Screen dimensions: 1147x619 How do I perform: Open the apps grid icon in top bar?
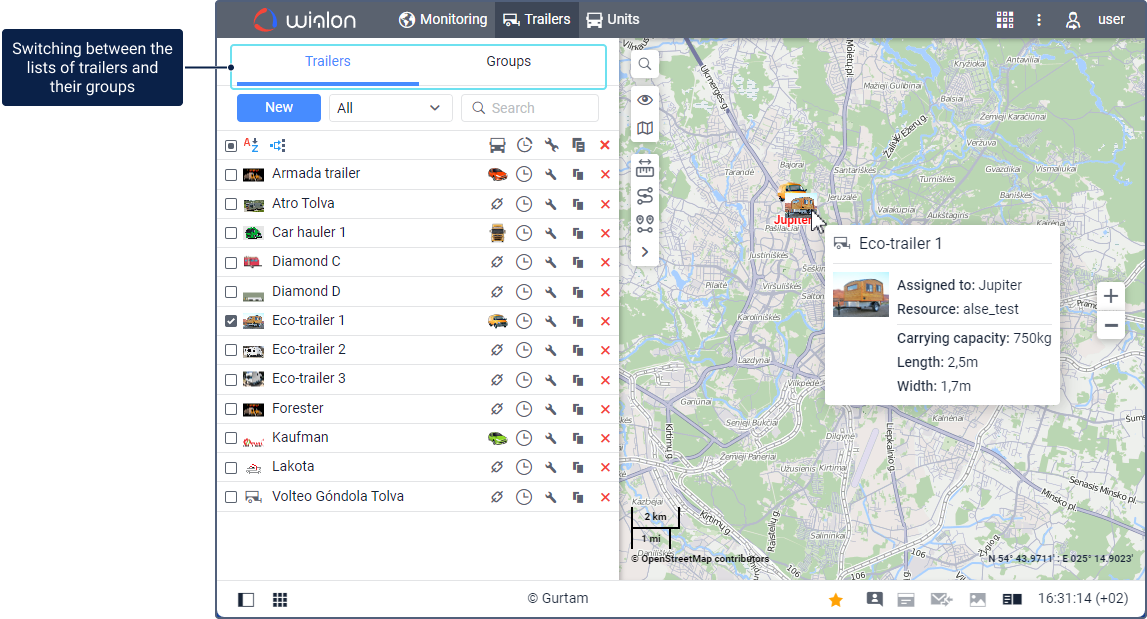1005,20
